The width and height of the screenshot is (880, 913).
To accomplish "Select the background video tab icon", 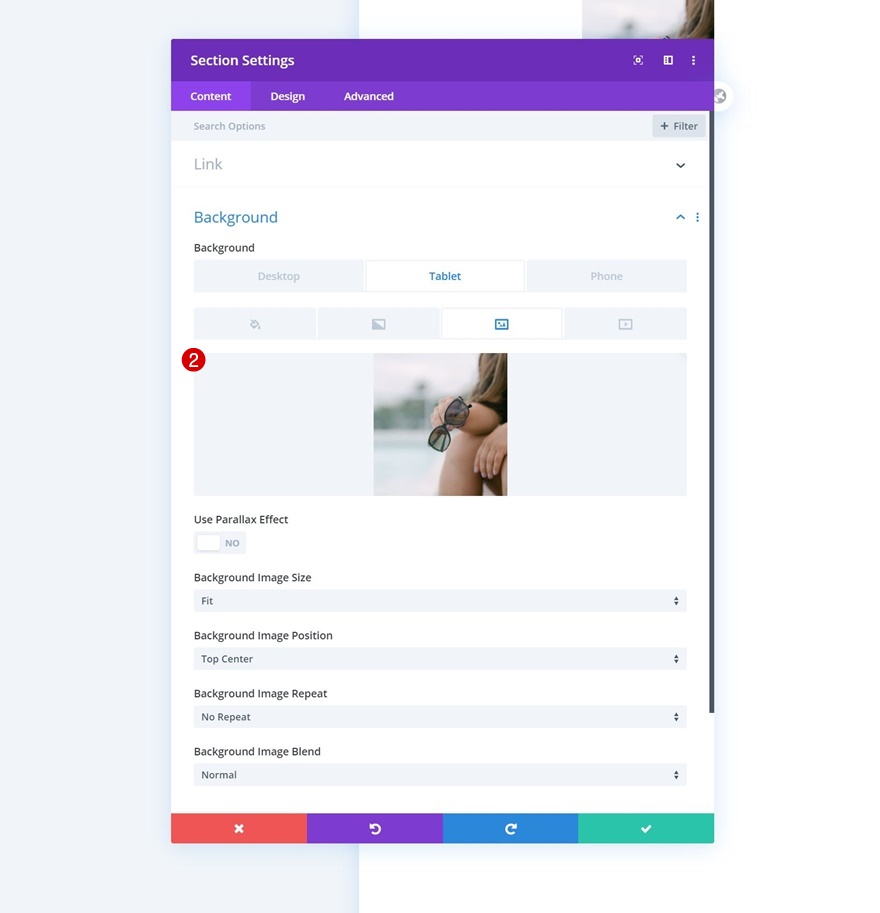I will point(625,324).
